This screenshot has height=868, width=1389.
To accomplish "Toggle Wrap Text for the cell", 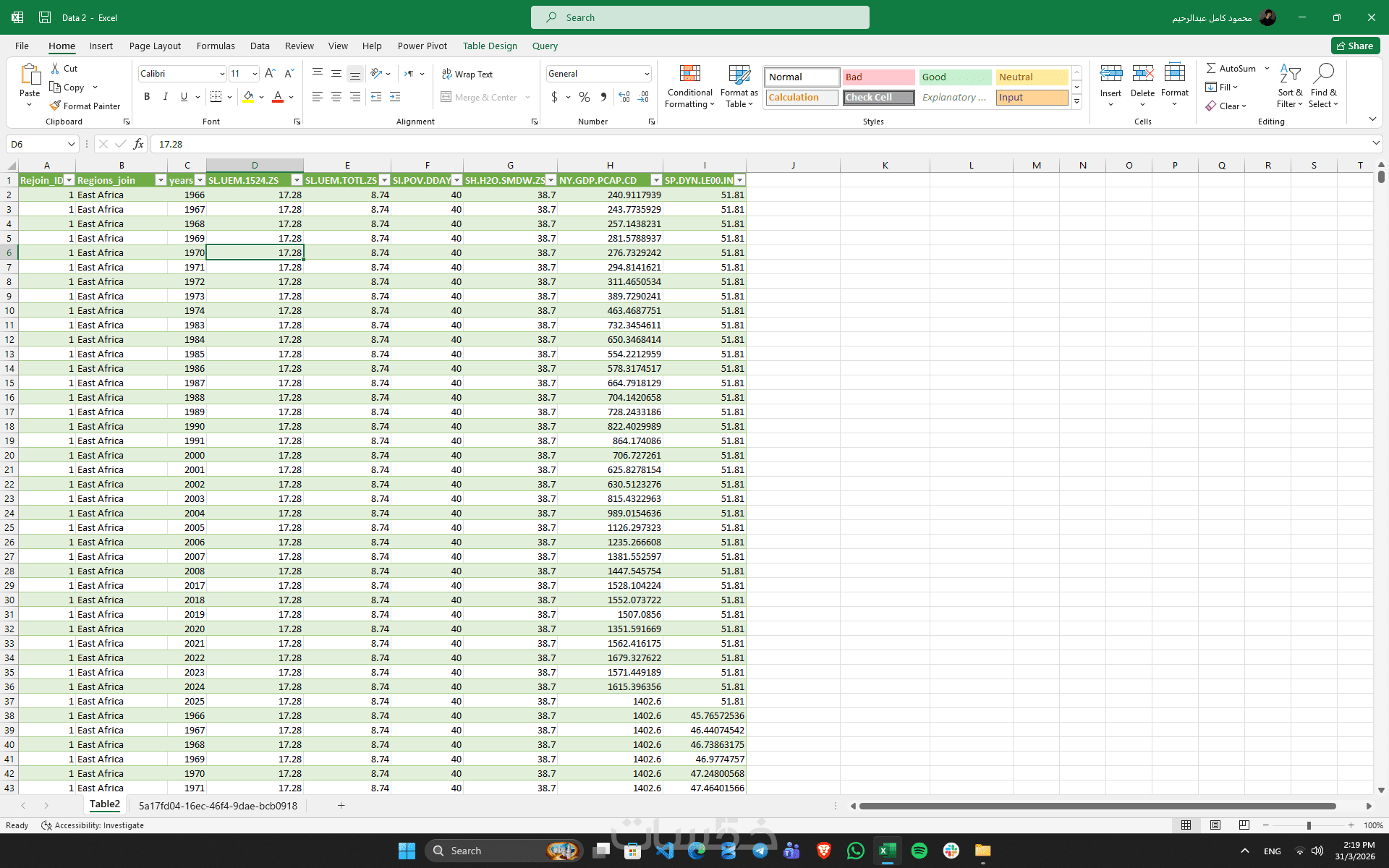I will pos(467,74).
